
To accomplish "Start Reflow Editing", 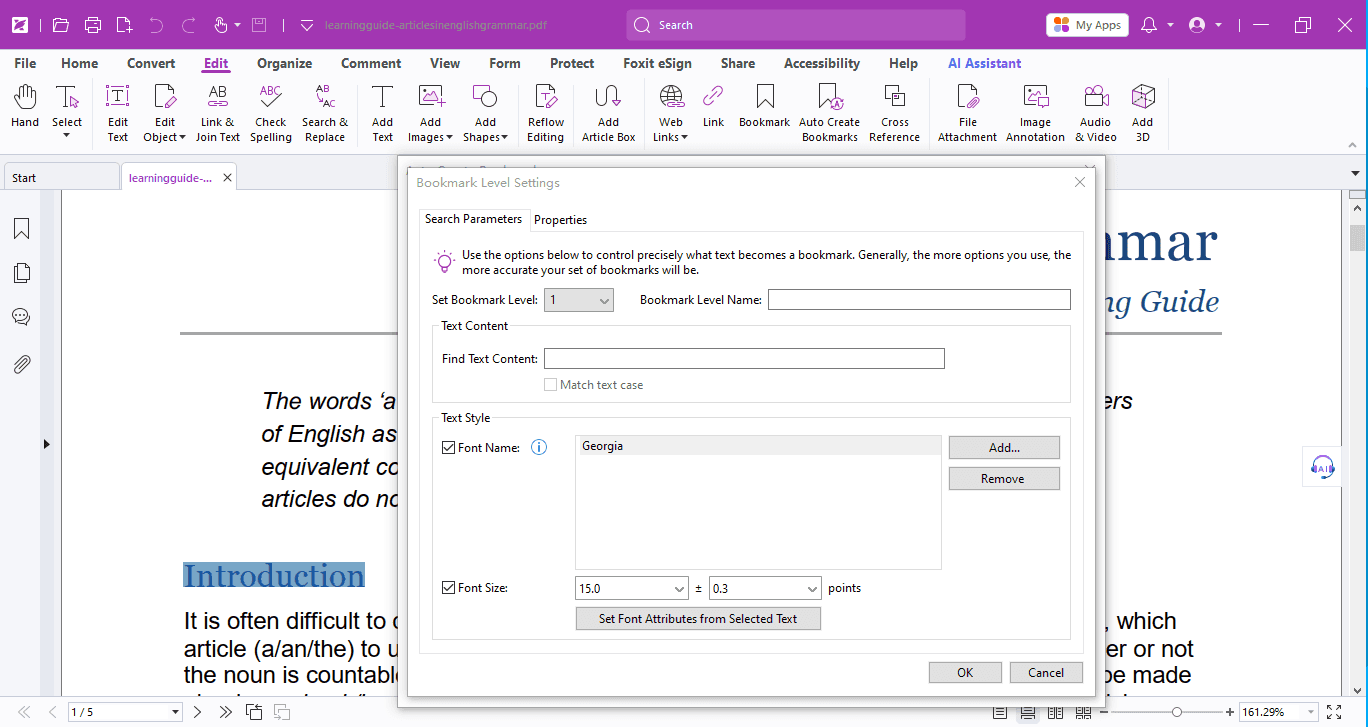I will coord(546,113).
